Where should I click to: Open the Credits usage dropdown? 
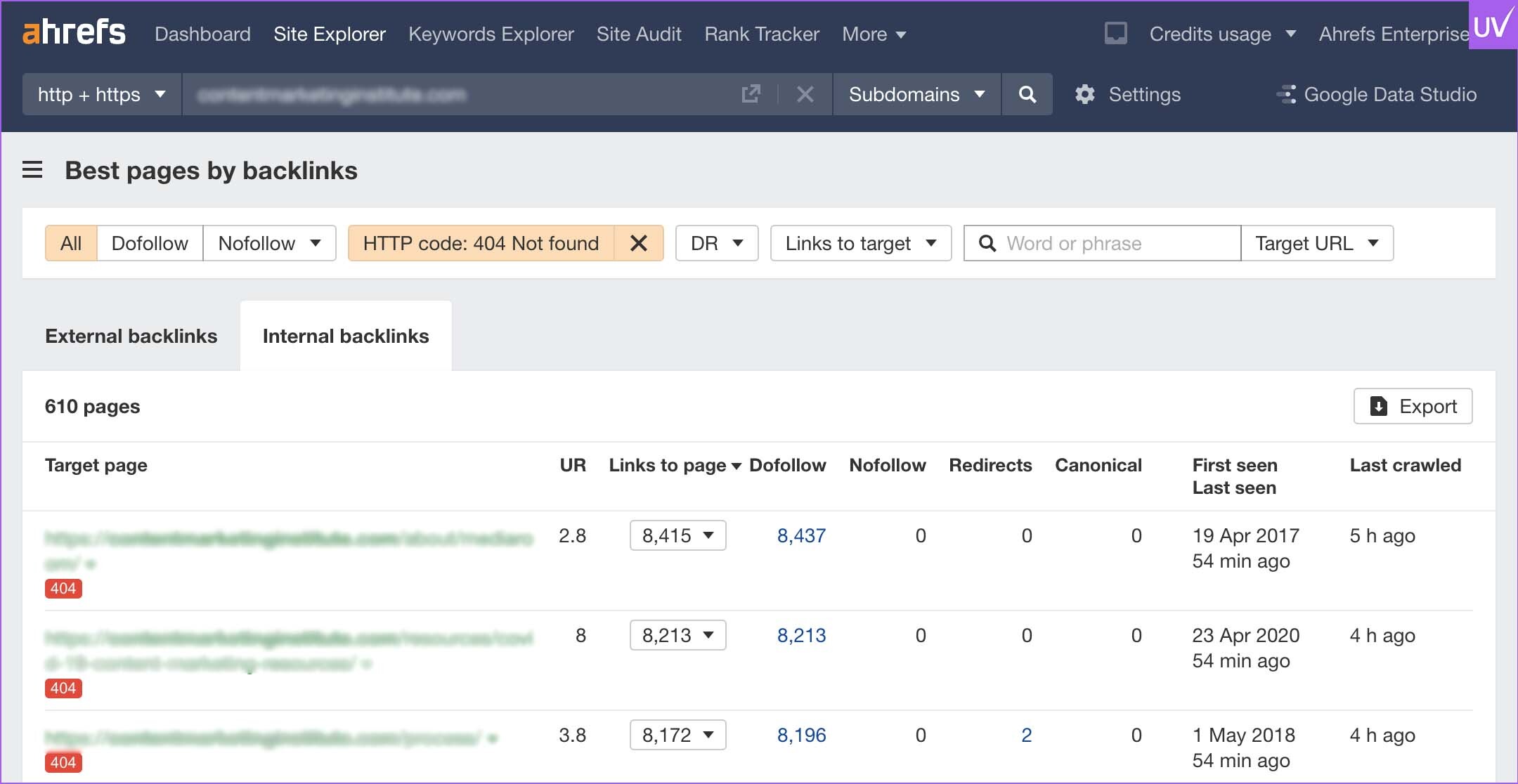[x=1222, y=34]
